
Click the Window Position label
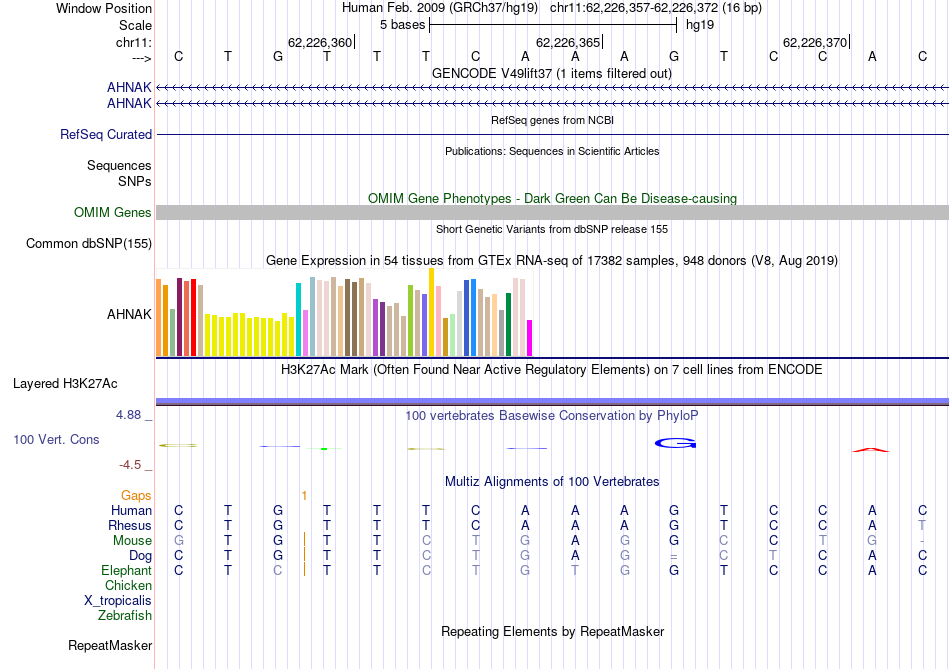(104, 8)
